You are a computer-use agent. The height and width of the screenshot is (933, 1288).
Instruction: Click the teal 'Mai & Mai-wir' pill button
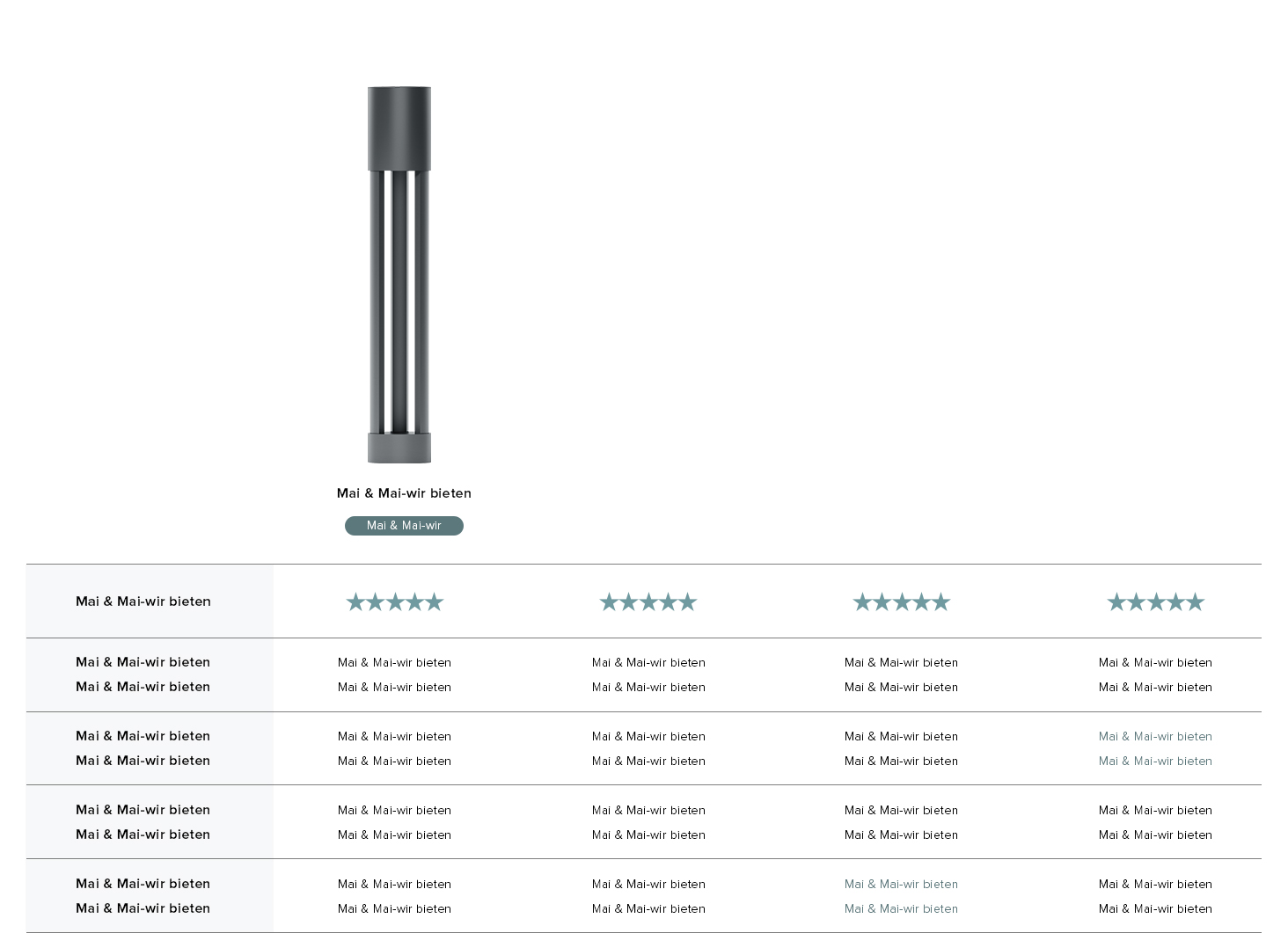click(x=404, y=526)
